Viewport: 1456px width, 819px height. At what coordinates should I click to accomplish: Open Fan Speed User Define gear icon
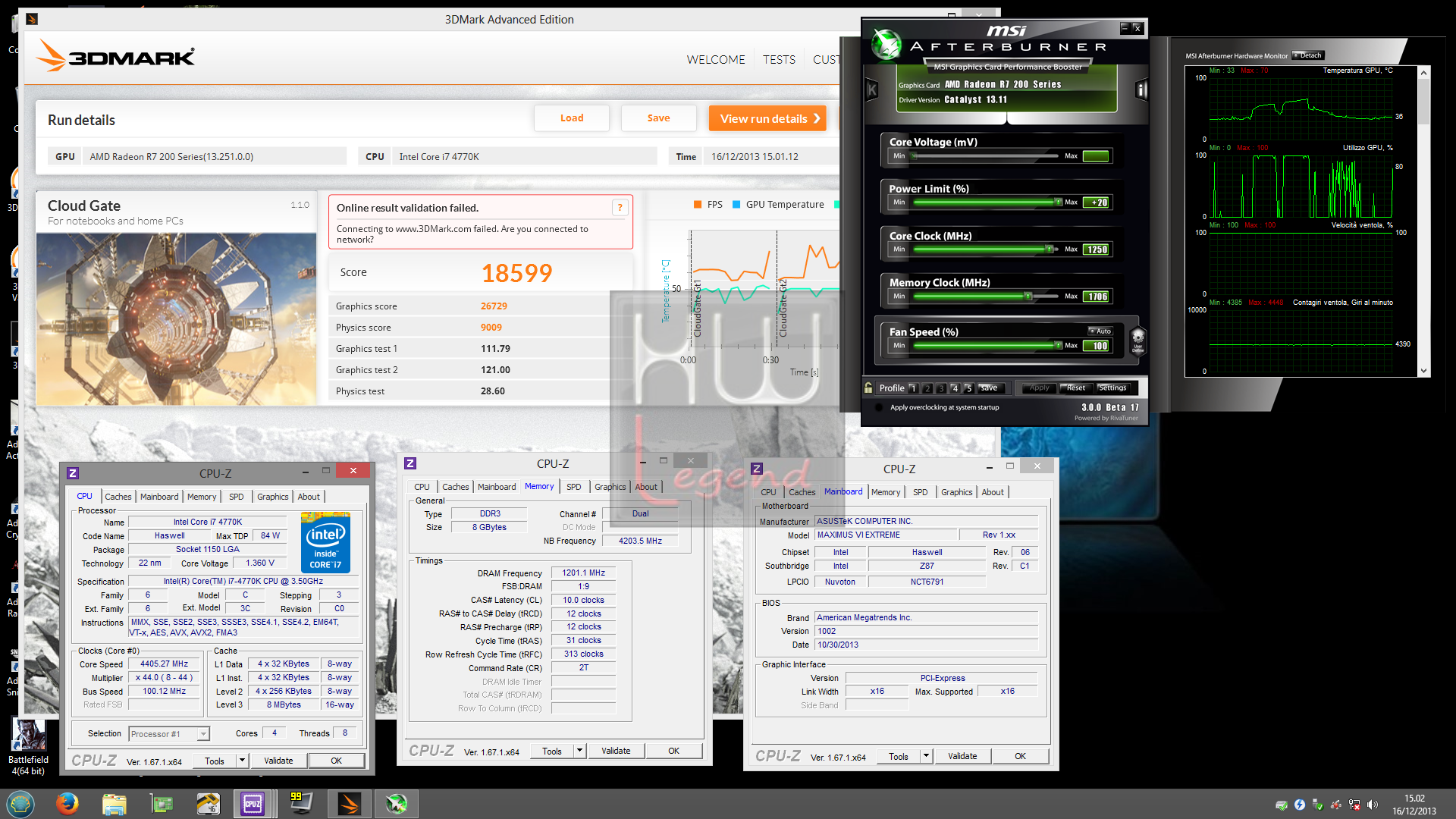click(x=1137, y=340)
